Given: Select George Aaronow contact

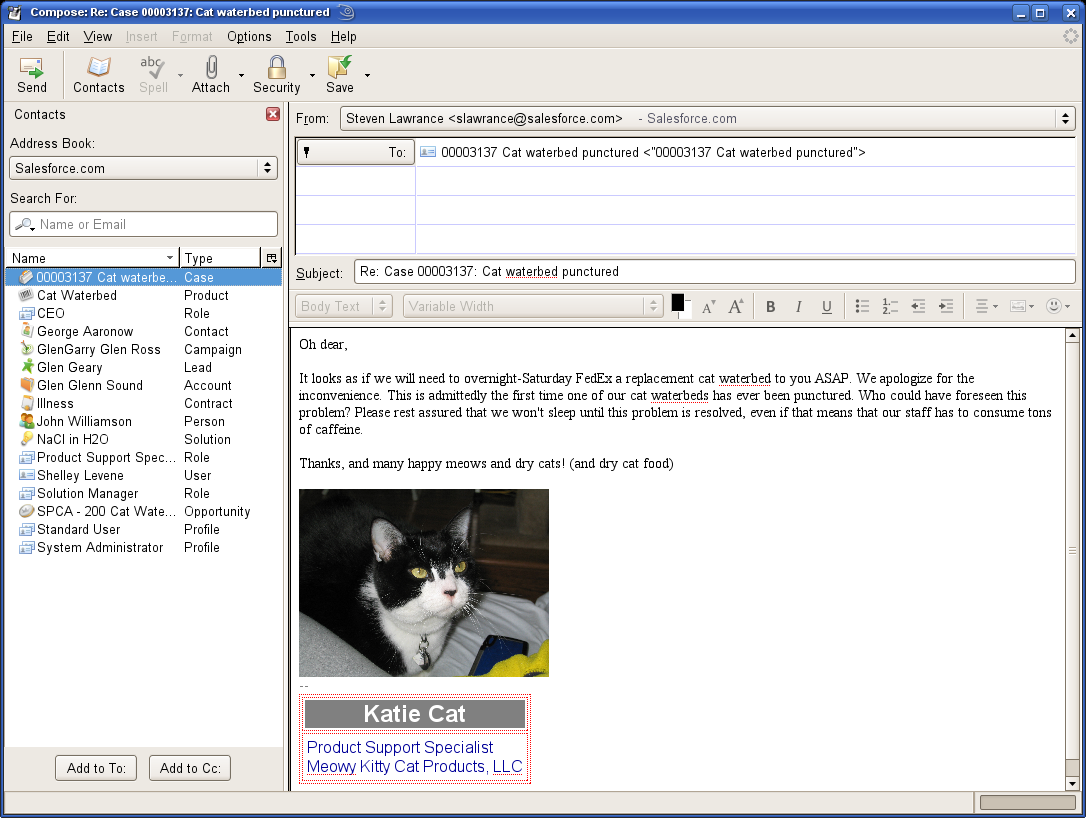Looking at the screenshot, I should (144, 331).
